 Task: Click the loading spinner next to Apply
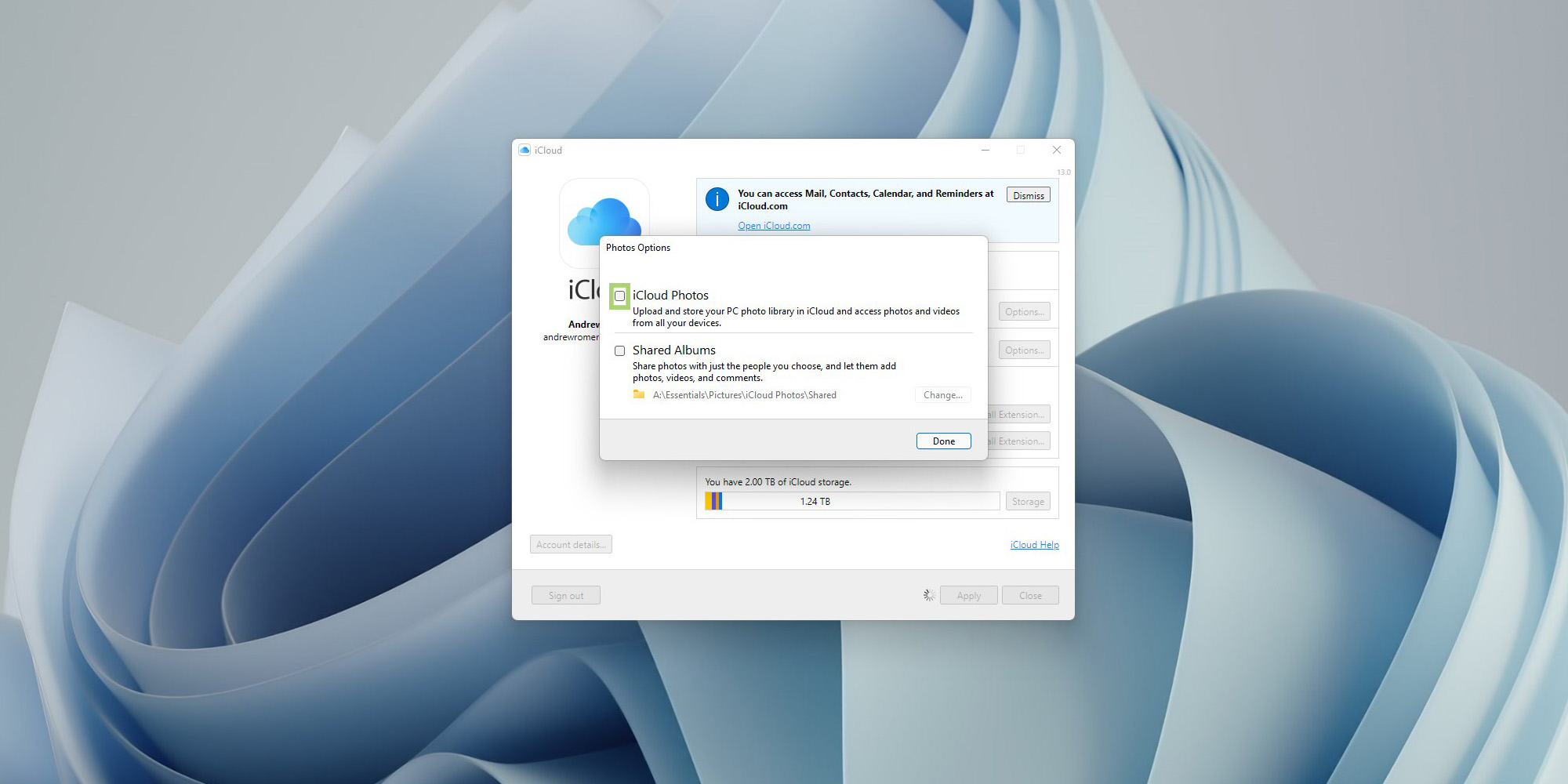(929, 596)
